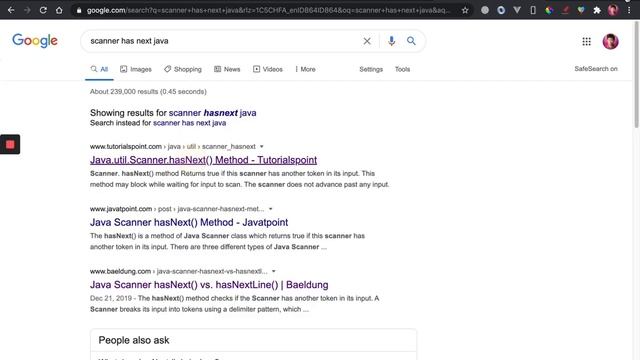The width and height of the screenshot is (640, 360).
Task: Click the address bar URL field
Action: pos(268,10)
